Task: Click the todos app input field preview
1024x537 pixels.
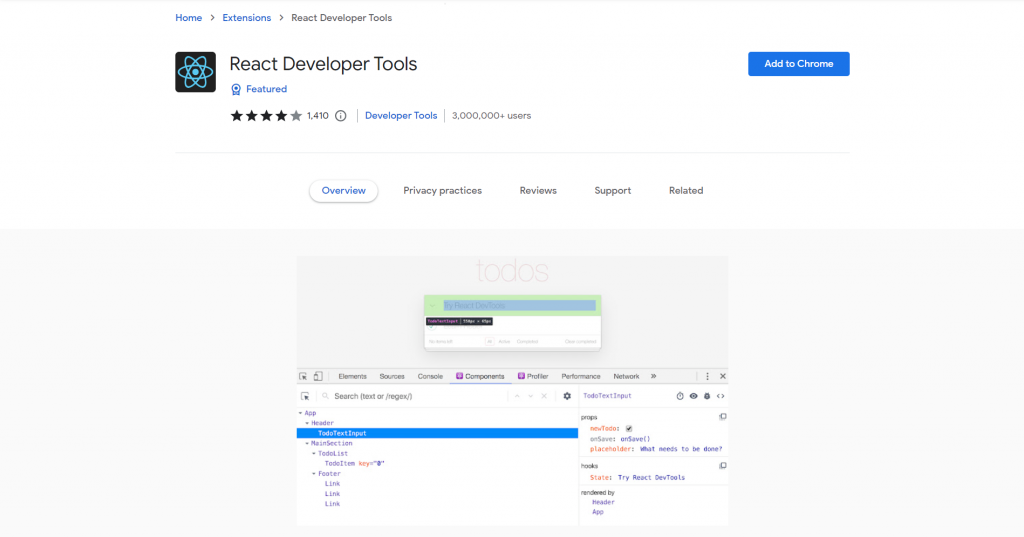Action: click(519, 306)
